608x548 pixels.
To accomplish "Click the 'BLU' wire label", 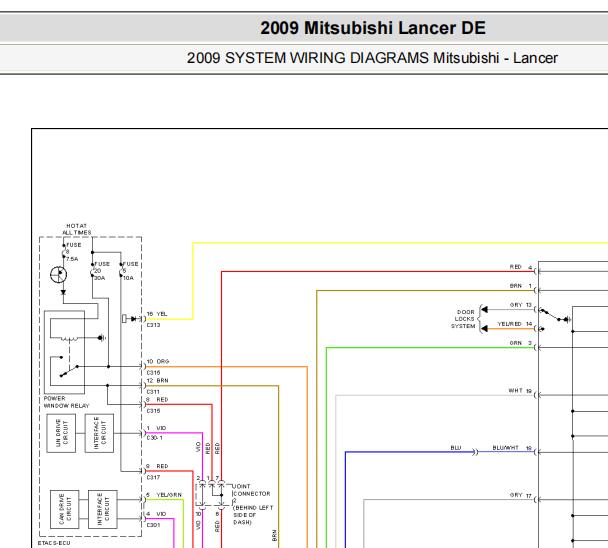I will (x=456, y=448).
